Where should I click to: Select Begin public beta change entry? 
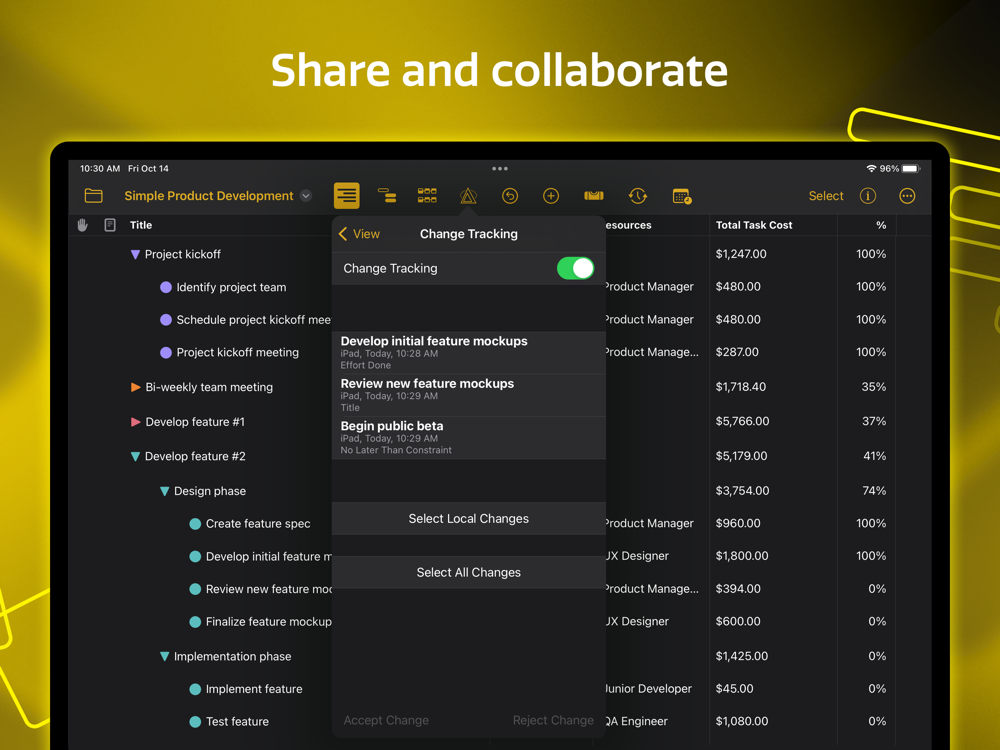pos(469,438)
